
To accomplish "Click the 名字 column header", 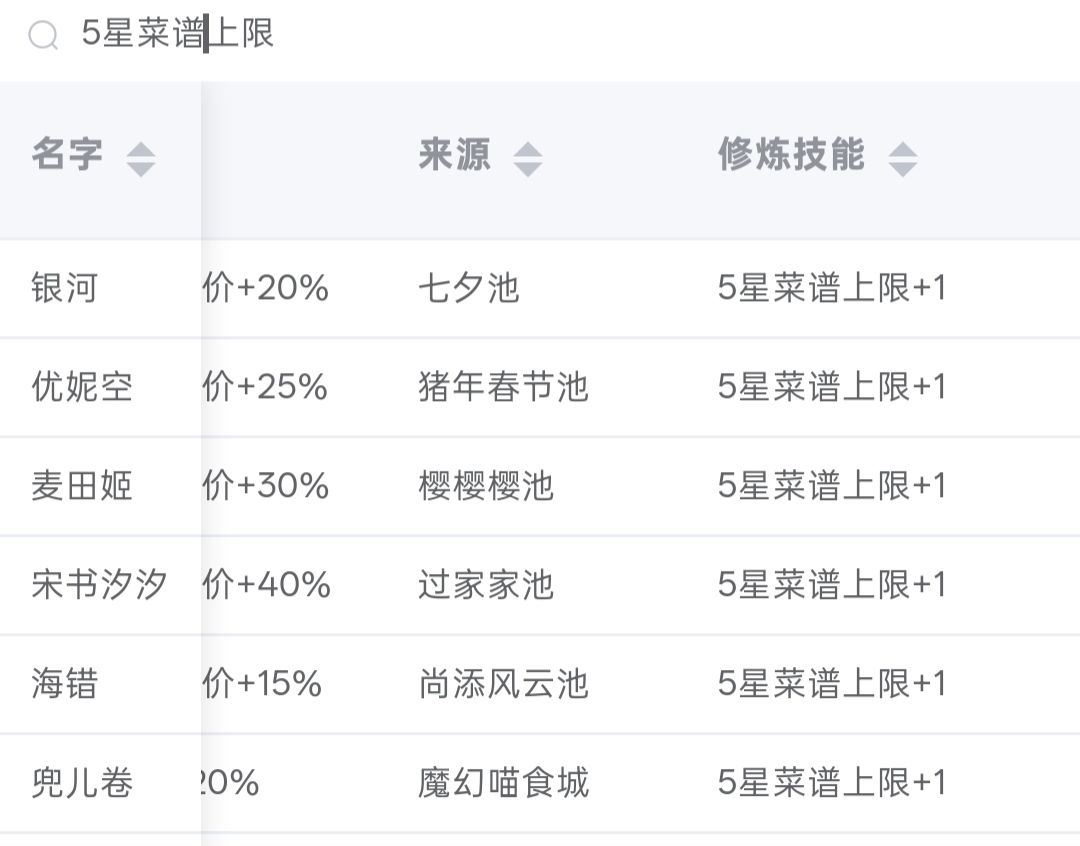I will [68, 154].
